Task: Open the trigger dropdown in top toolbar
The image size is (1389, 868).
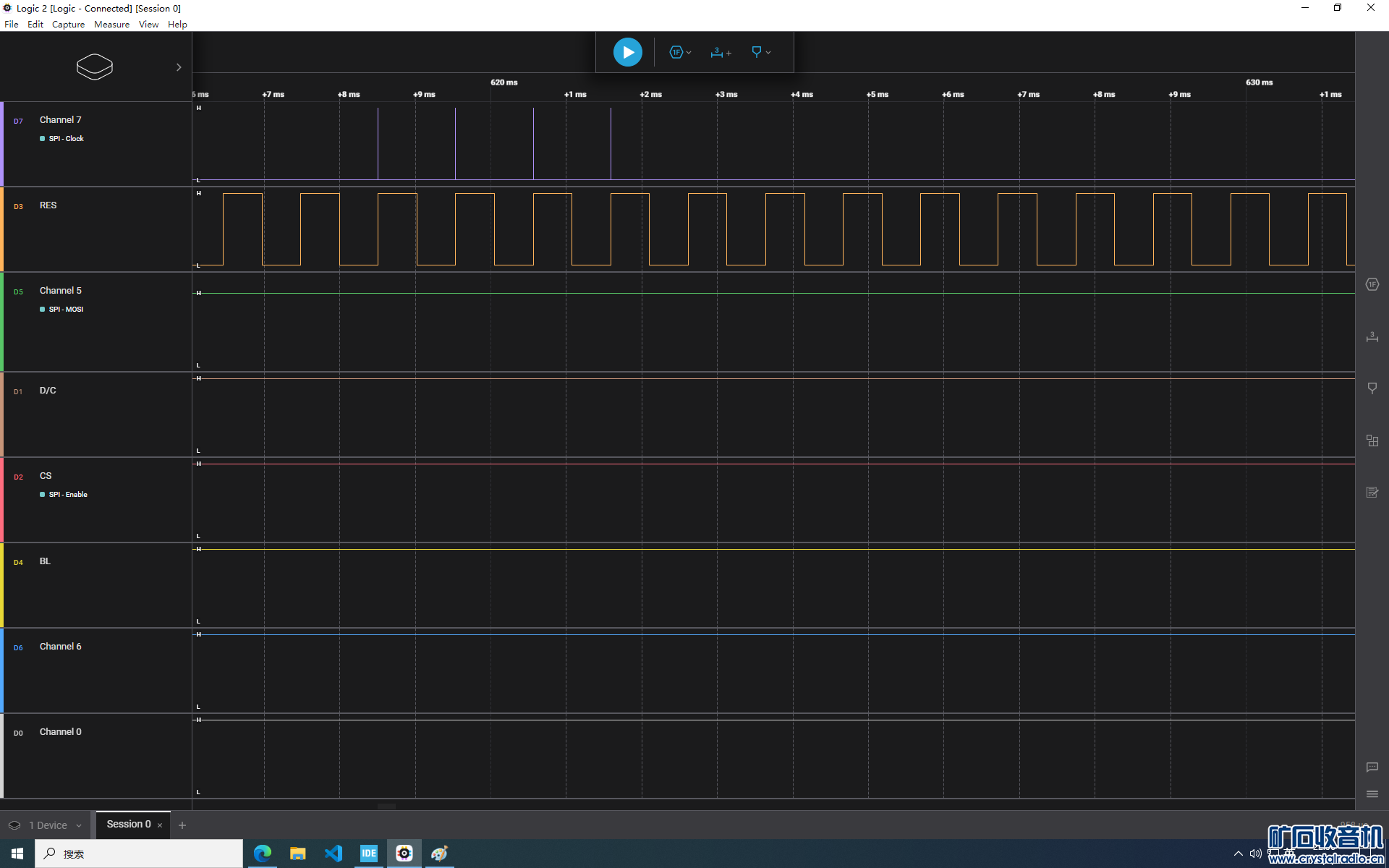Action: 760,52
